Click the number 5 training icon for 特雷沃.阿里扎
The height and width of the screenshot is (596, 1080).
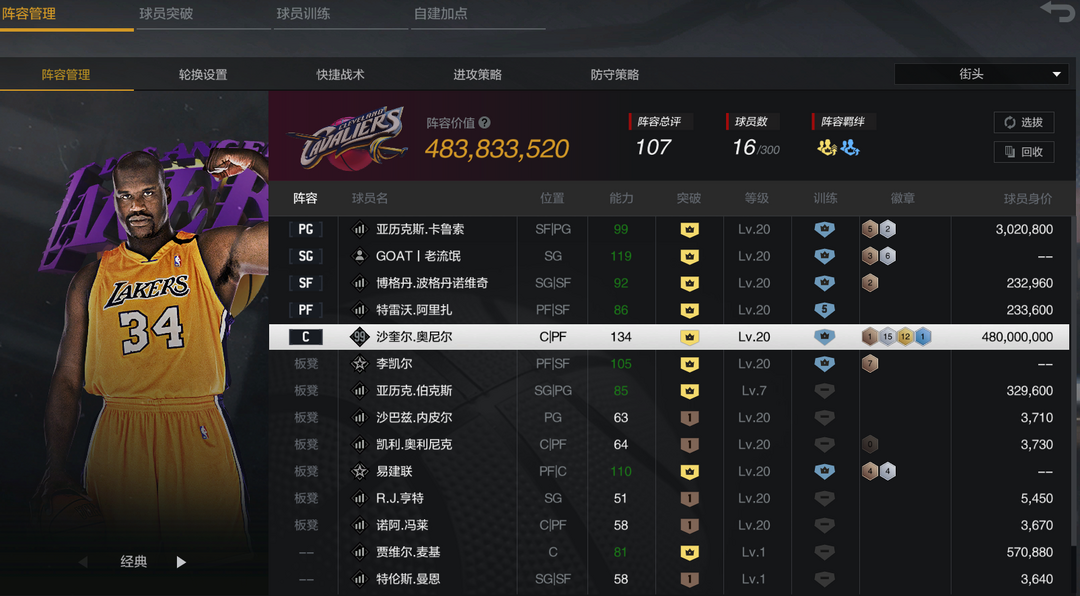824,309
